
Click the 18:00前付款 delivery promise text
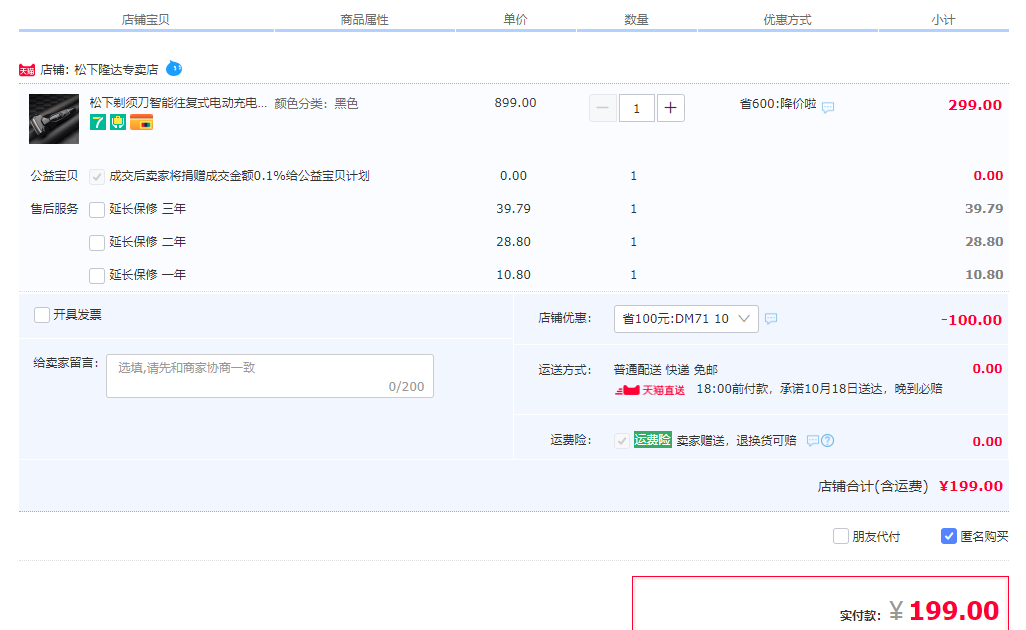[x=819, y=389]
